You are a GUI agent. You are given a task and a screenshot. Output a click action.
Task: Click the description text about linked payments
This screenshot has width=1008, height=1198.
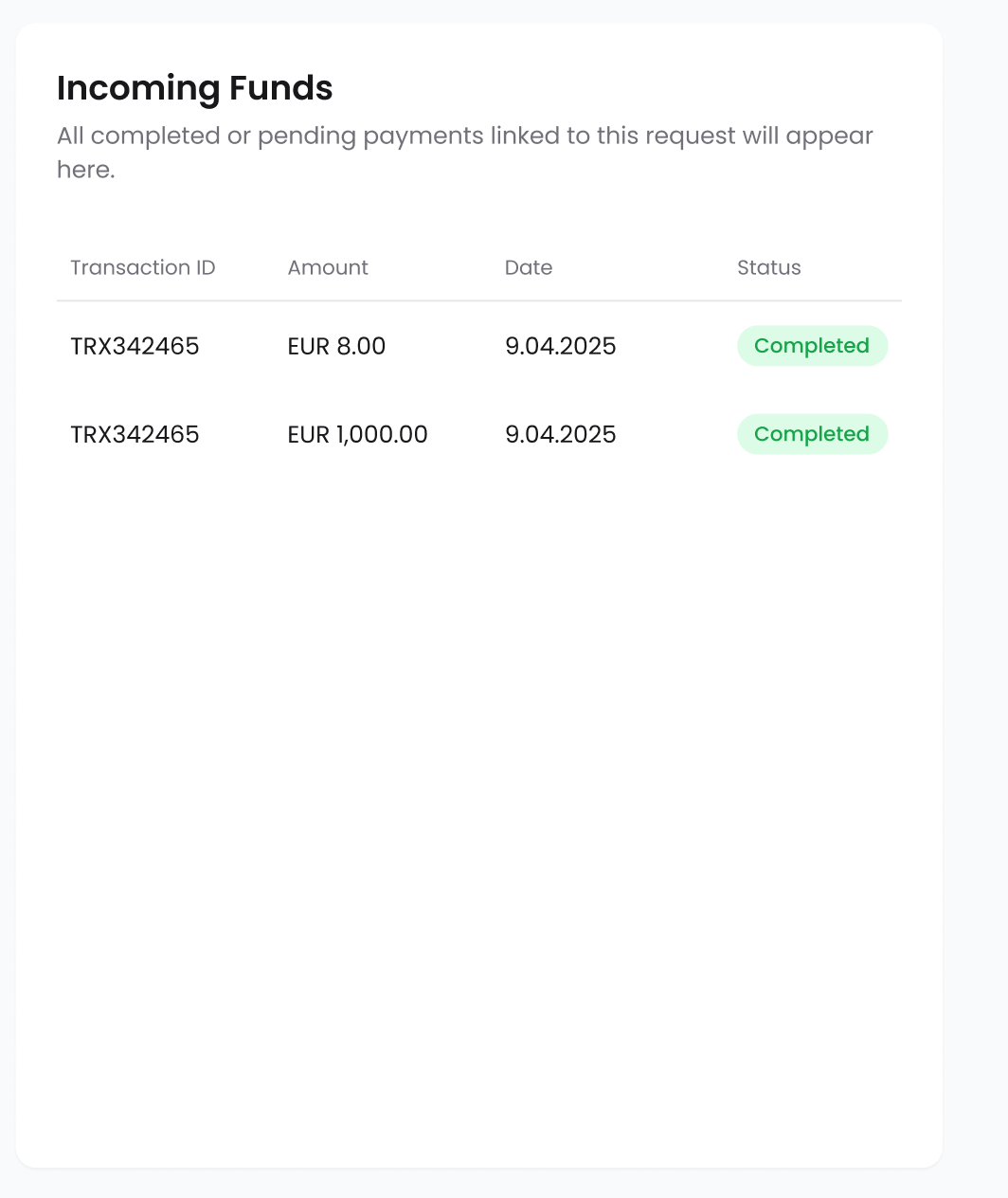point(464,136)
